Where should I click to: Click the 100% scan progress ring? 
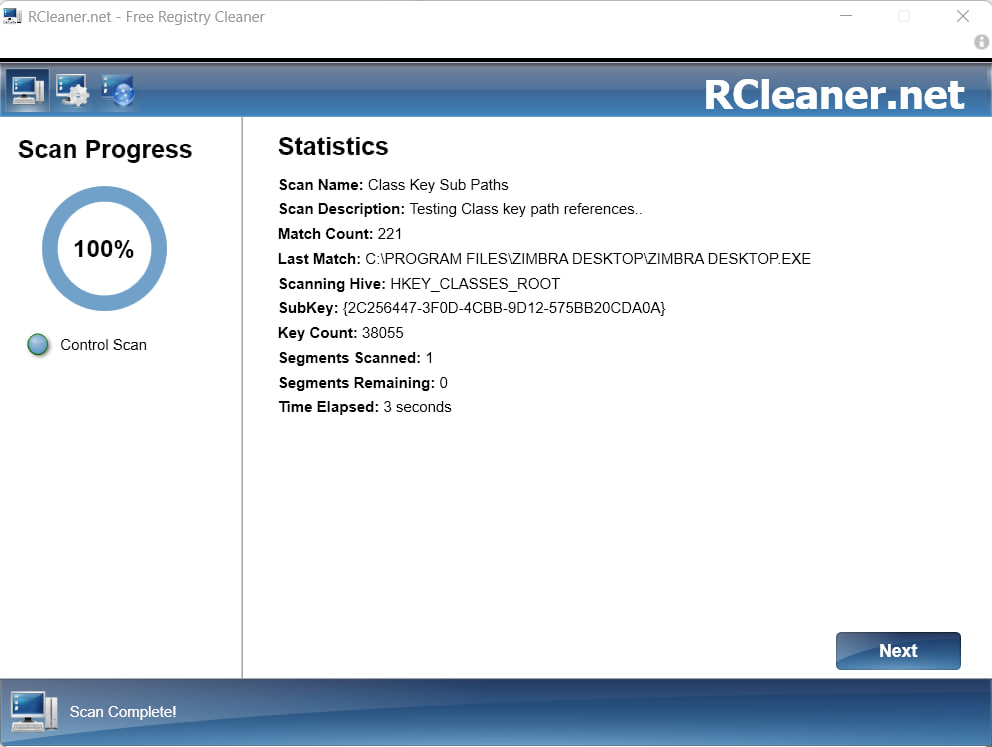104,249
